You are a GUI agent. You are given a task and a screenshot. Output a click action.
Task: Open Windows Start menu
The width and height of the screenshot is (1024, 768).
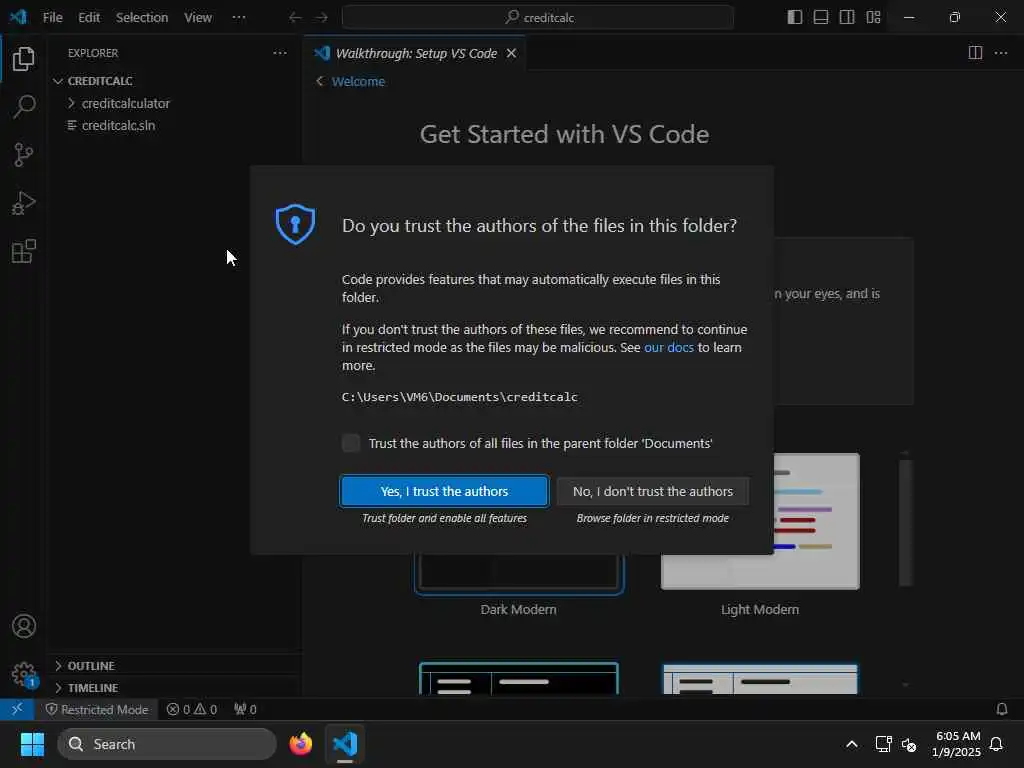tap(32, 744)
